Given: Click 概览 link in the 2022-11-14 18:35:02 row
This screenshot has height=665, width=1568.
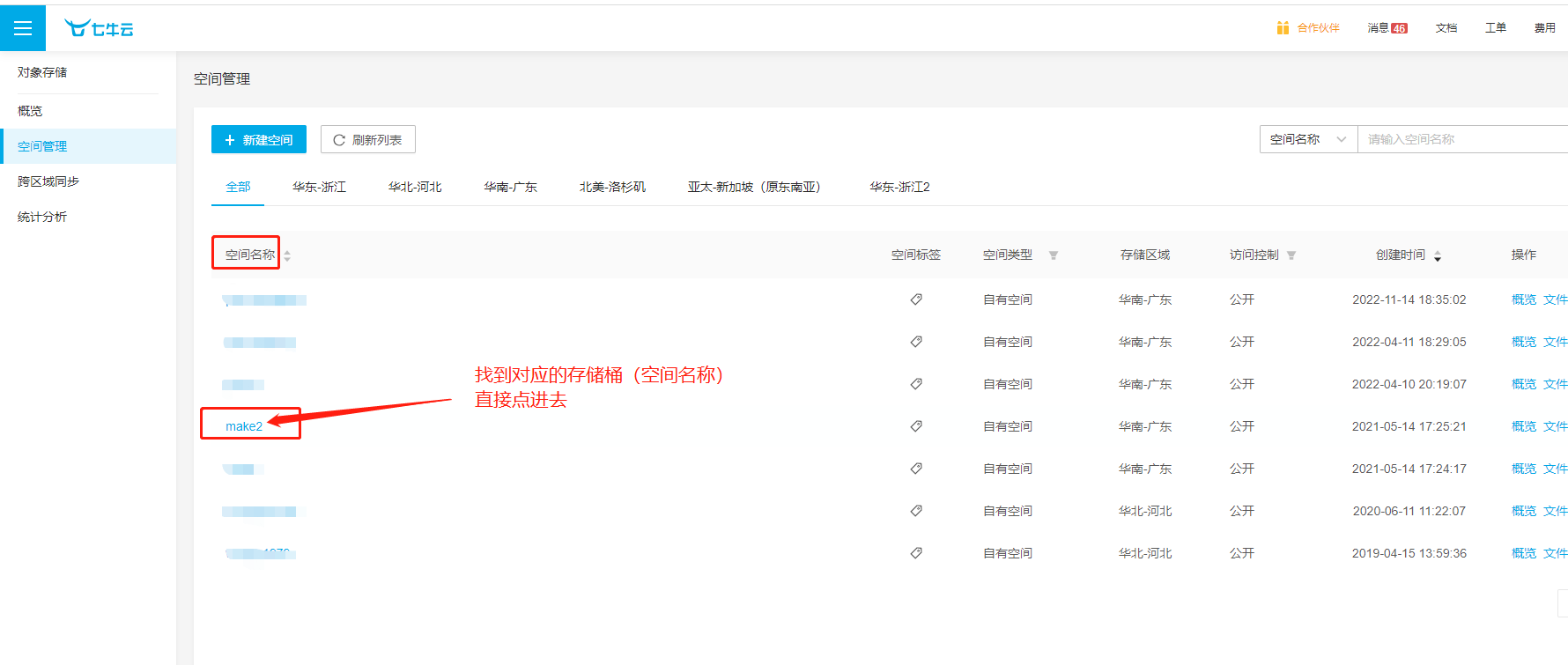Looking at the screenshot, I should click(x=1524, y=299).
